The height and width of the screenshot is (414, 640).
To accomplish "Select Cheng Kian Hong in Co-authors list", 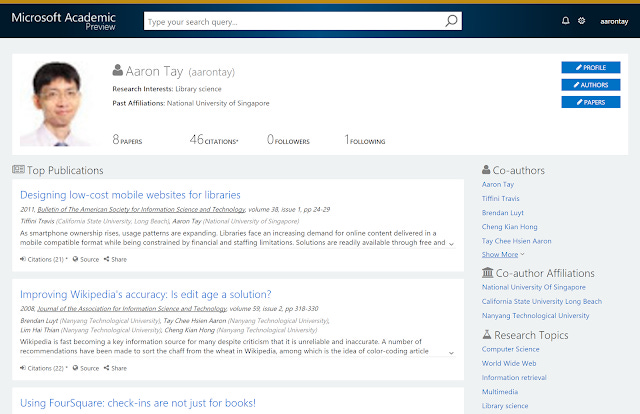I will pos(509,227).
